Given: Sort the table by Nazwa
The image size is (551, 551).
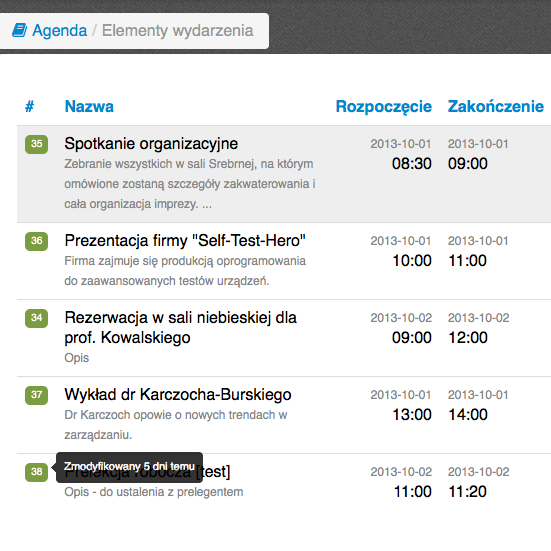Looking at the screenshot, I should point(89,106).
